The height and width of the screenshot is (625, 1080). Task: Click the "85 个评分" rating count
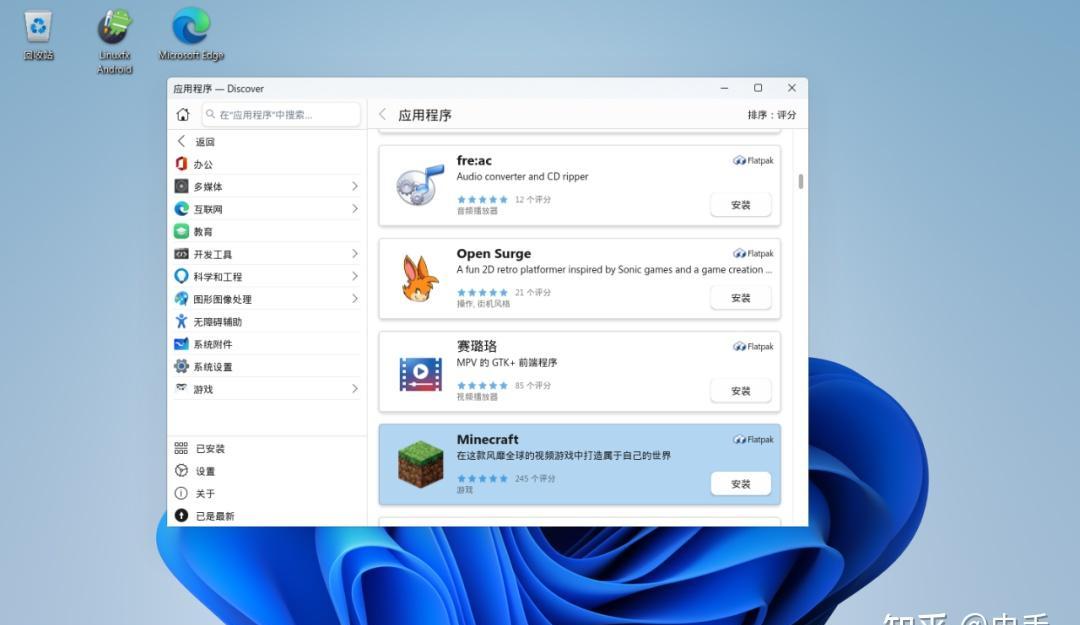tap(533, 386)
